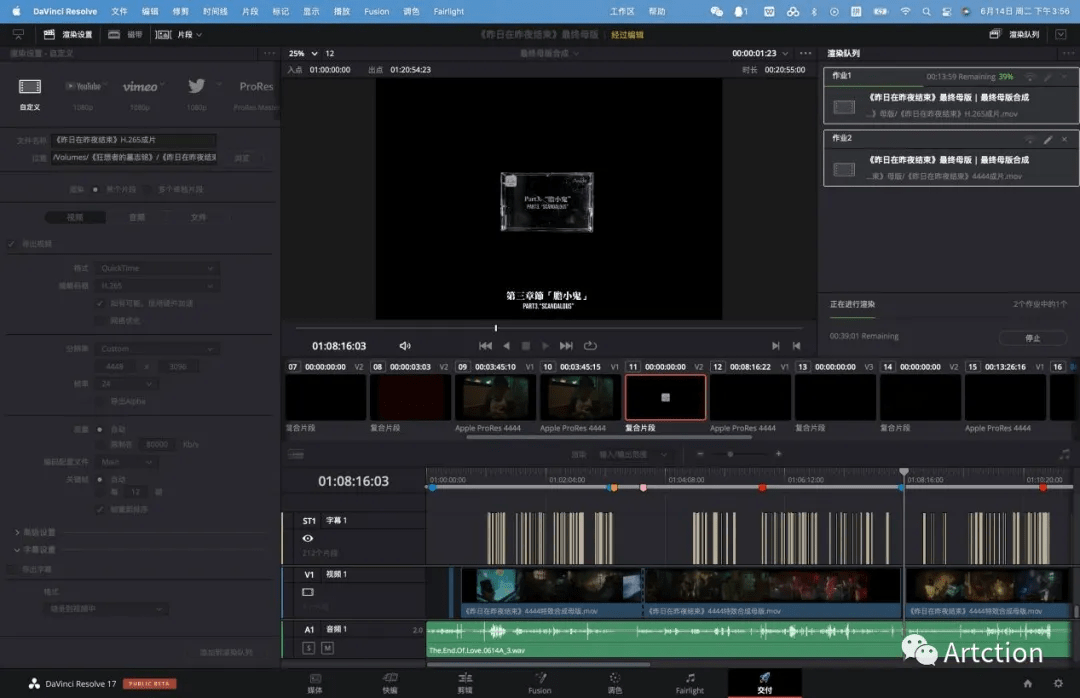Jump to first frame in viewer transport
Viewport: 1080px width, 698px height.
click(485, 346)
